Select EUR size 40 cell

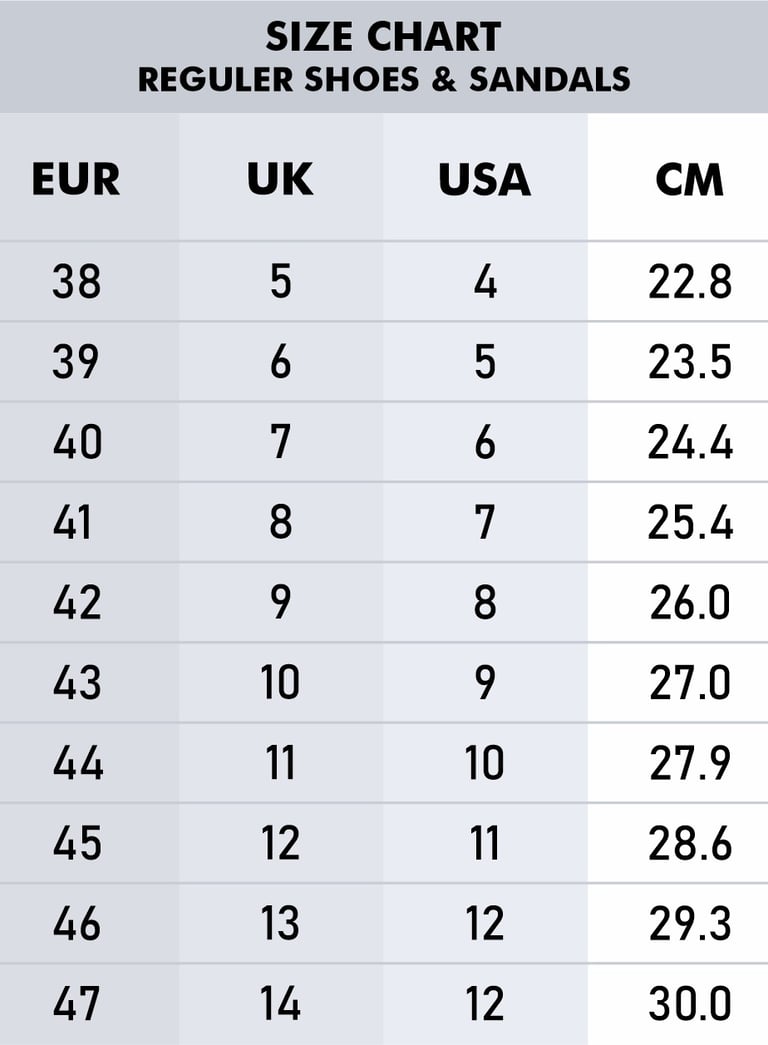pyautogui.click(x=77, y=442)
